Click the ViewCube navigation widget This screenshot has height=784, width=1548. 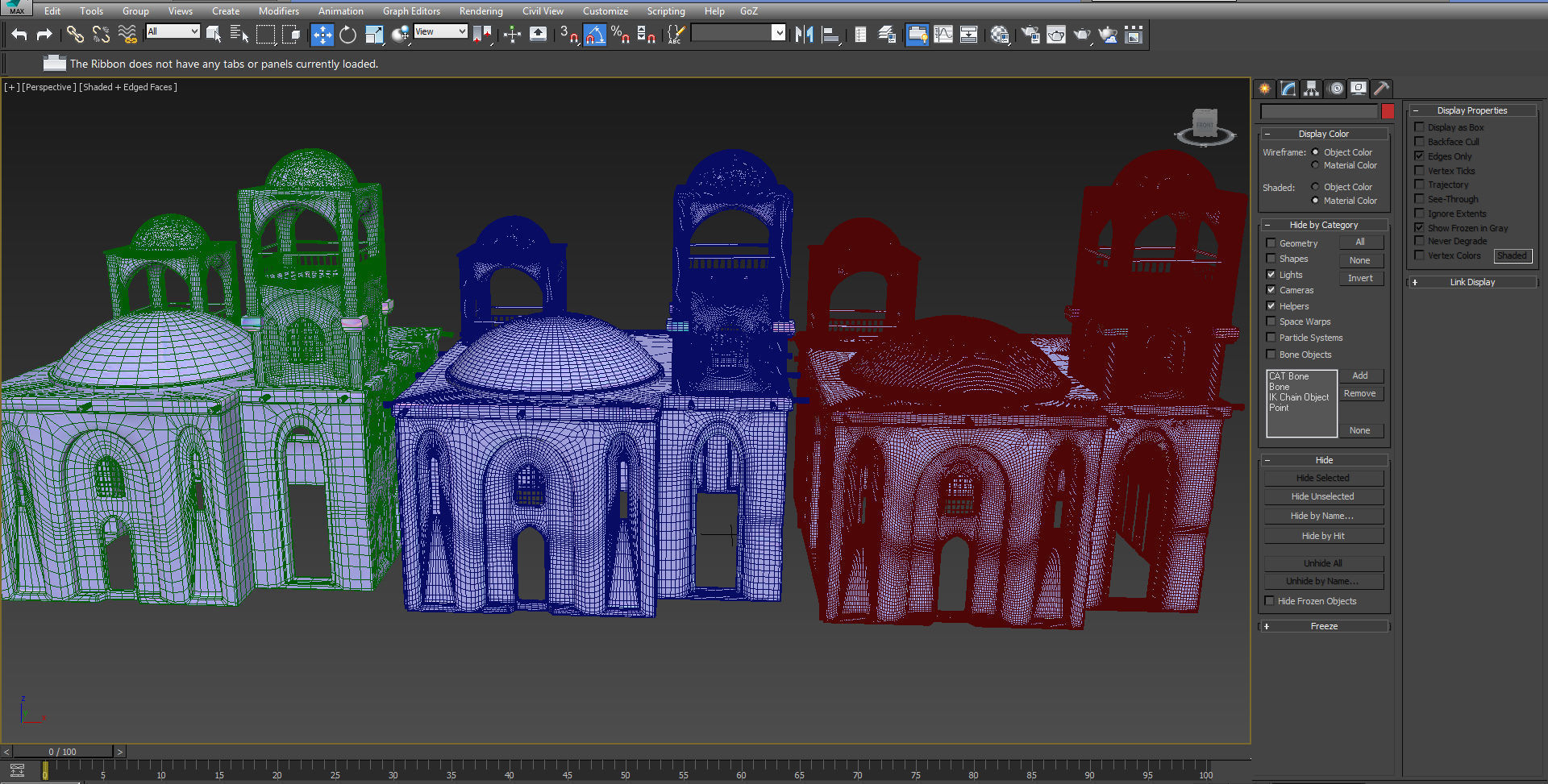[1205, 128]
